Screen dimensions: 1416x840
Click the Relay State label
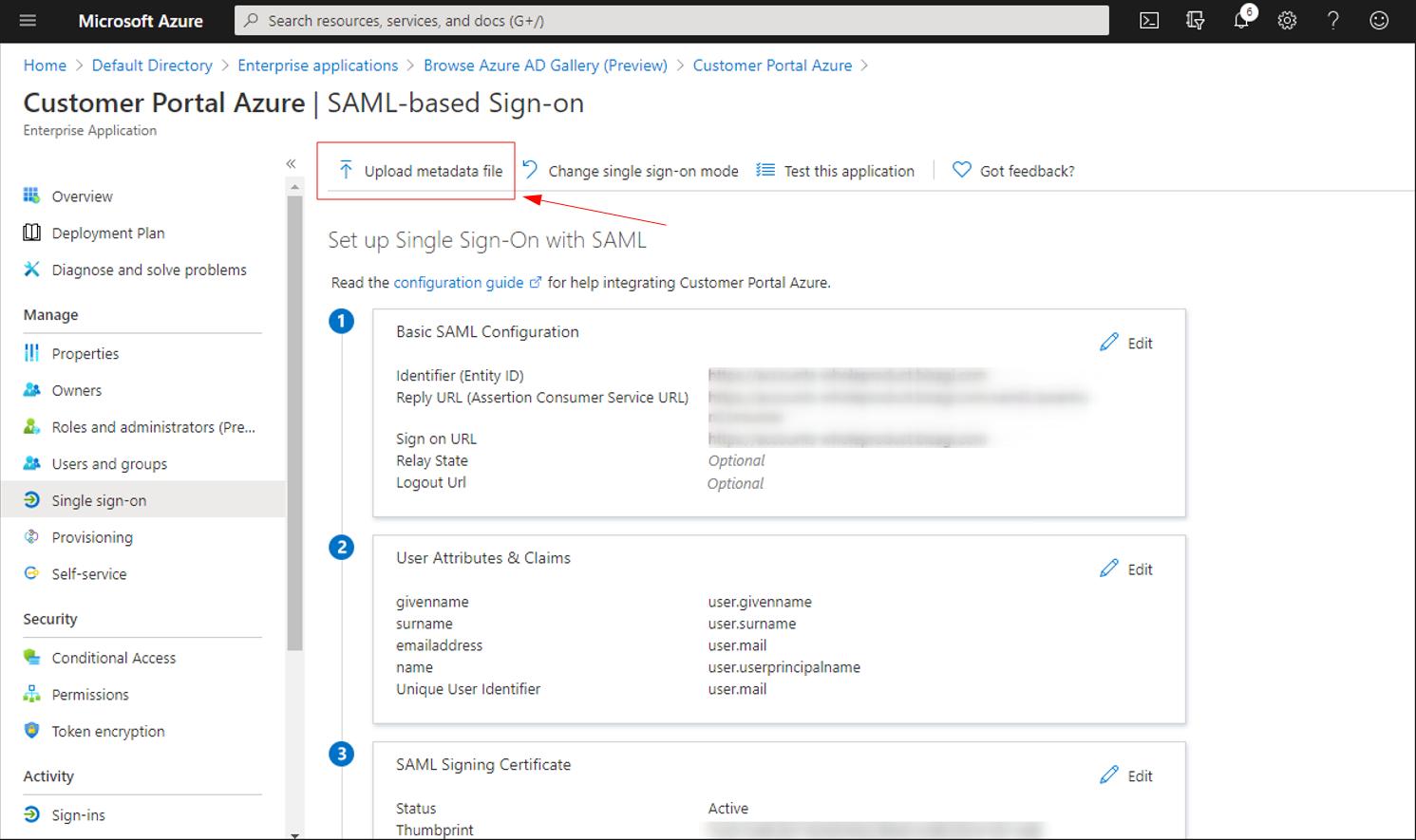pos(432,461)
